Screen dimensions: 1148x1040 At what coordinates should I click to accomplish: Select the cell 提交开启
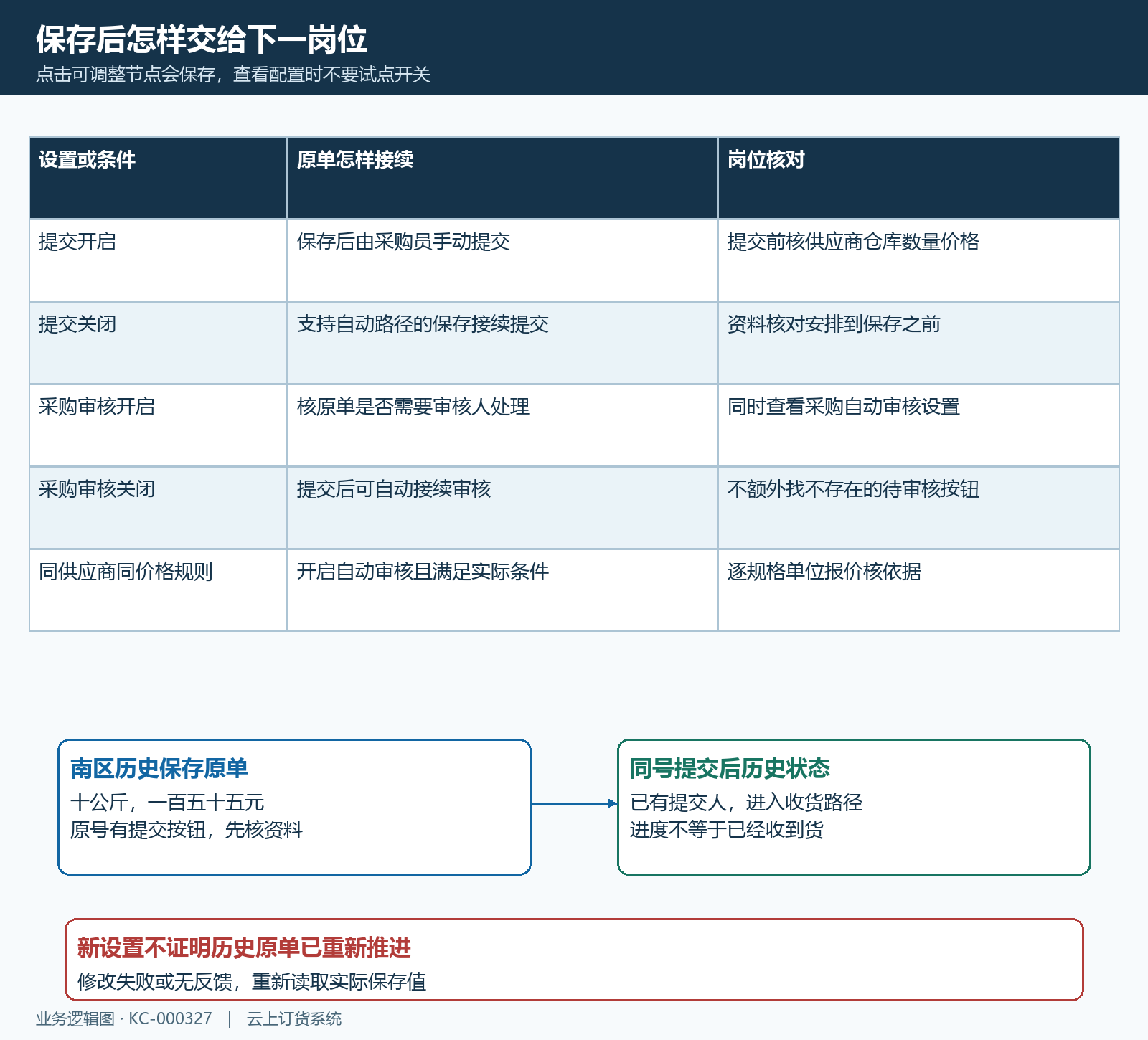point(158,260)
